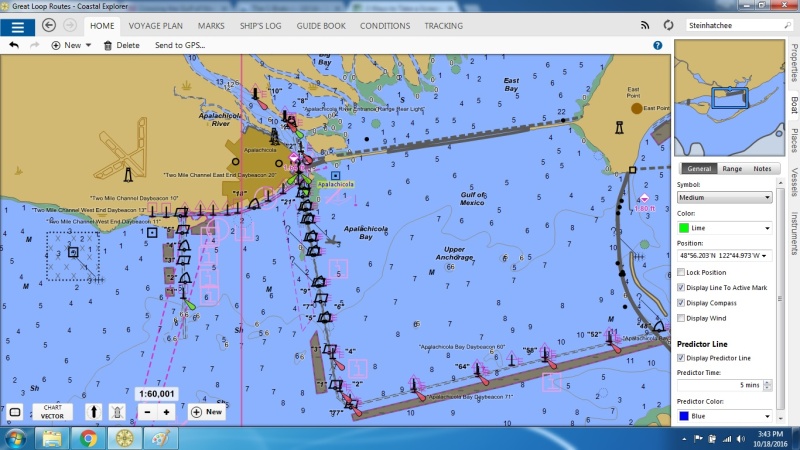Select the General properties tab

pos(698,168)
